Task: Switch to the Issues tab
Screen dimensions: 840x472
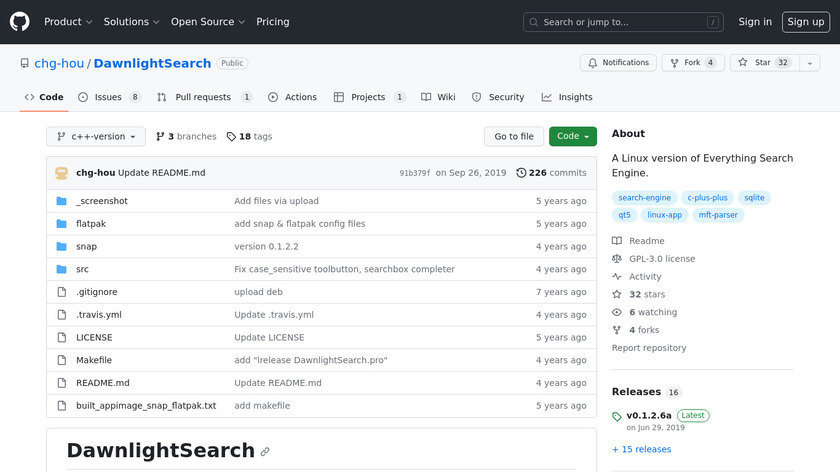Action: pyautogui.click(x=109, y=97)
